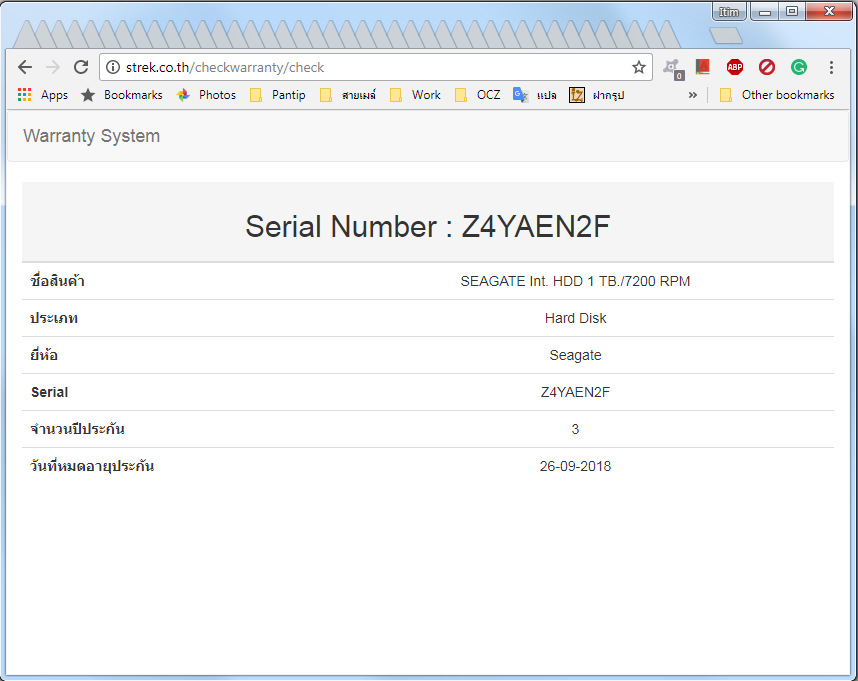
Task: Click the Hard Disk value cell
Action: coord(575,318)
